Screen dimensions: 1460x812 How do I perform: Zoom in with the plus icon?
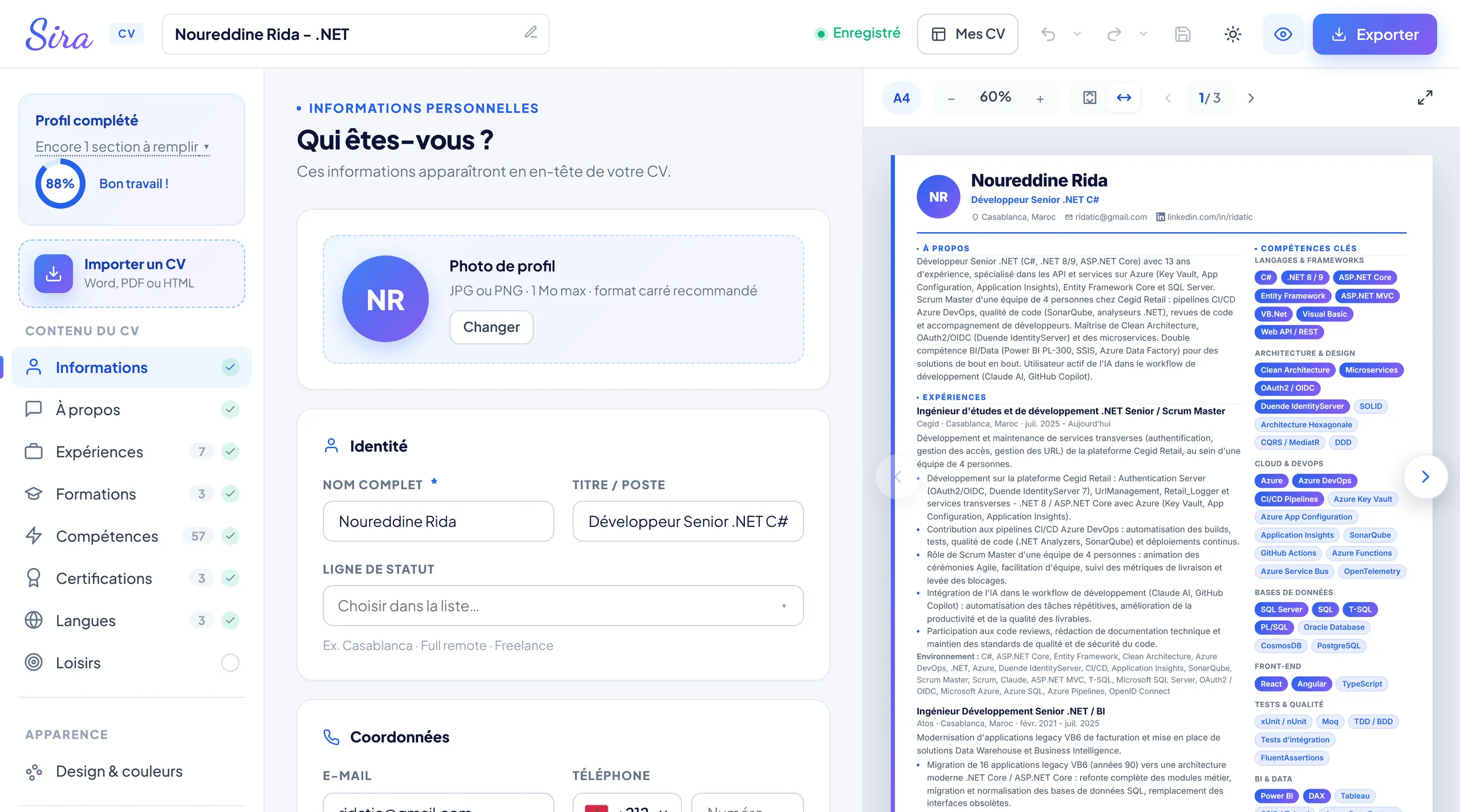1040,99
